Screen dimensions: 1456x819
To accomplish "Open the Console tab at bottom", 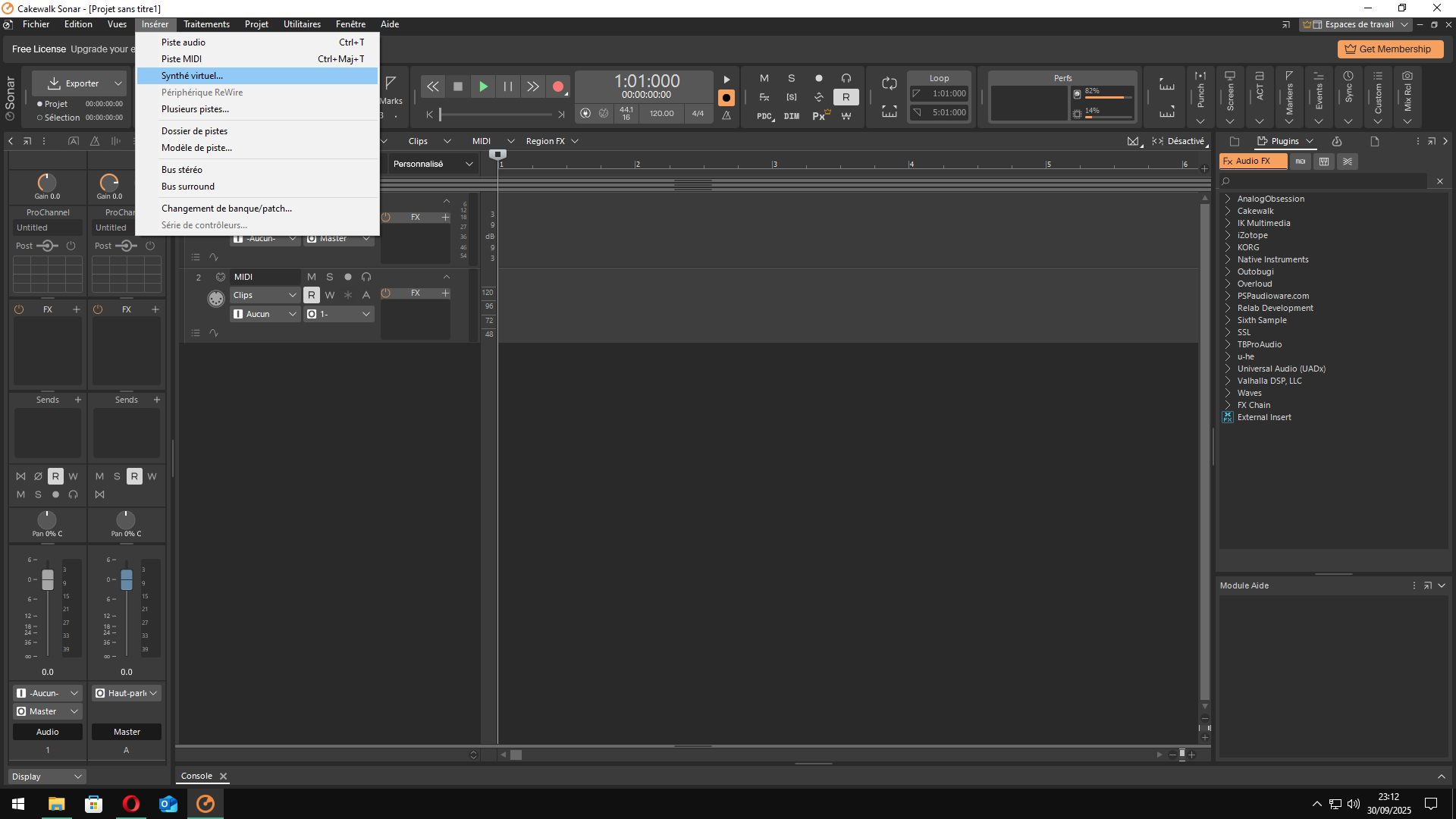I will point(196,776).
